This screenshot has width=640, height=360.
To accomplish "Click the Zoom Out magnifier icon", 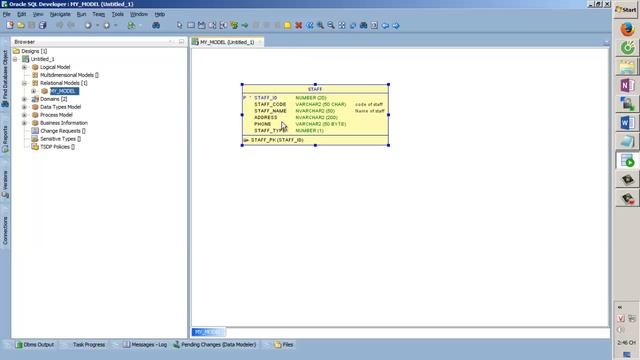I will click(x=331, y=25).
